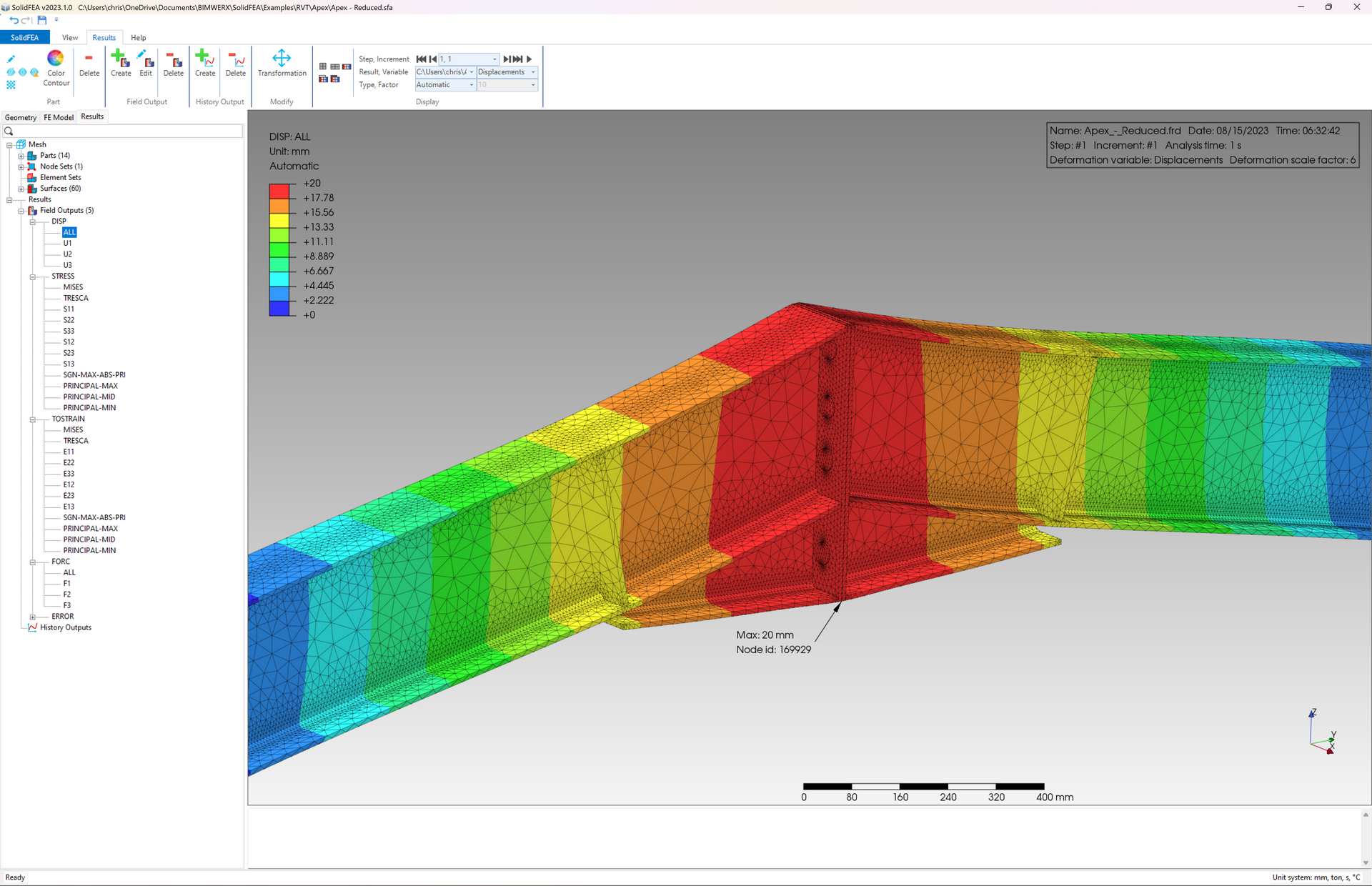Jump to the first increment
1372x886 pixels.
[421, 59]
